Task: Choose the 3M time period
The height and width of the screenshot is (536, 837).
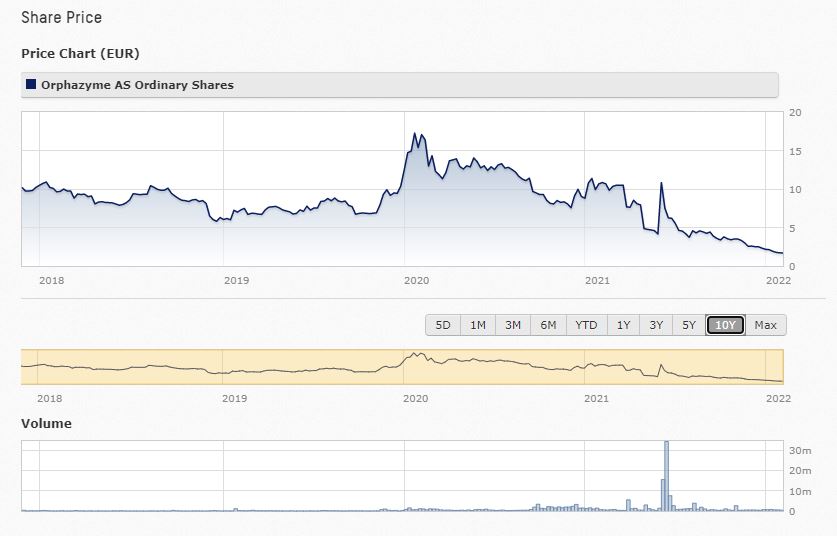Action: 513,325
